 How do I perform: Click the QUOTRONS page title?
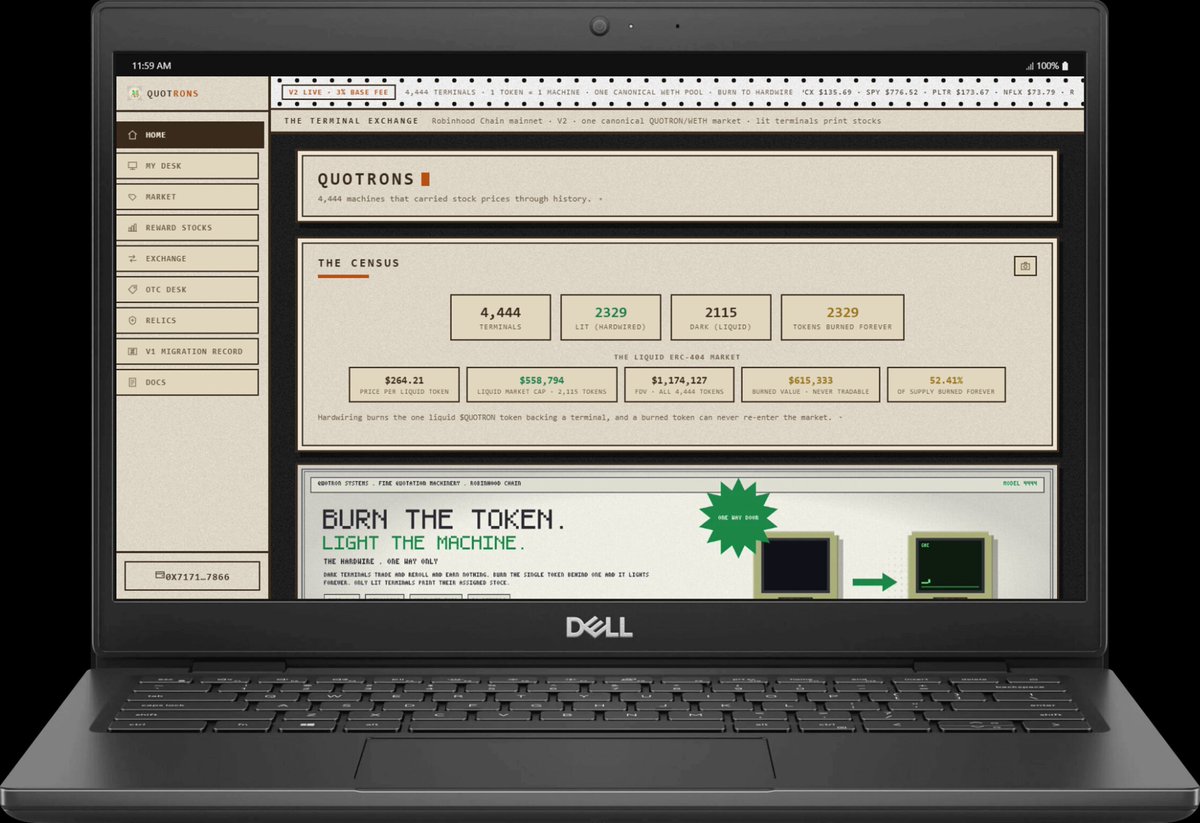tap(366, 180)
